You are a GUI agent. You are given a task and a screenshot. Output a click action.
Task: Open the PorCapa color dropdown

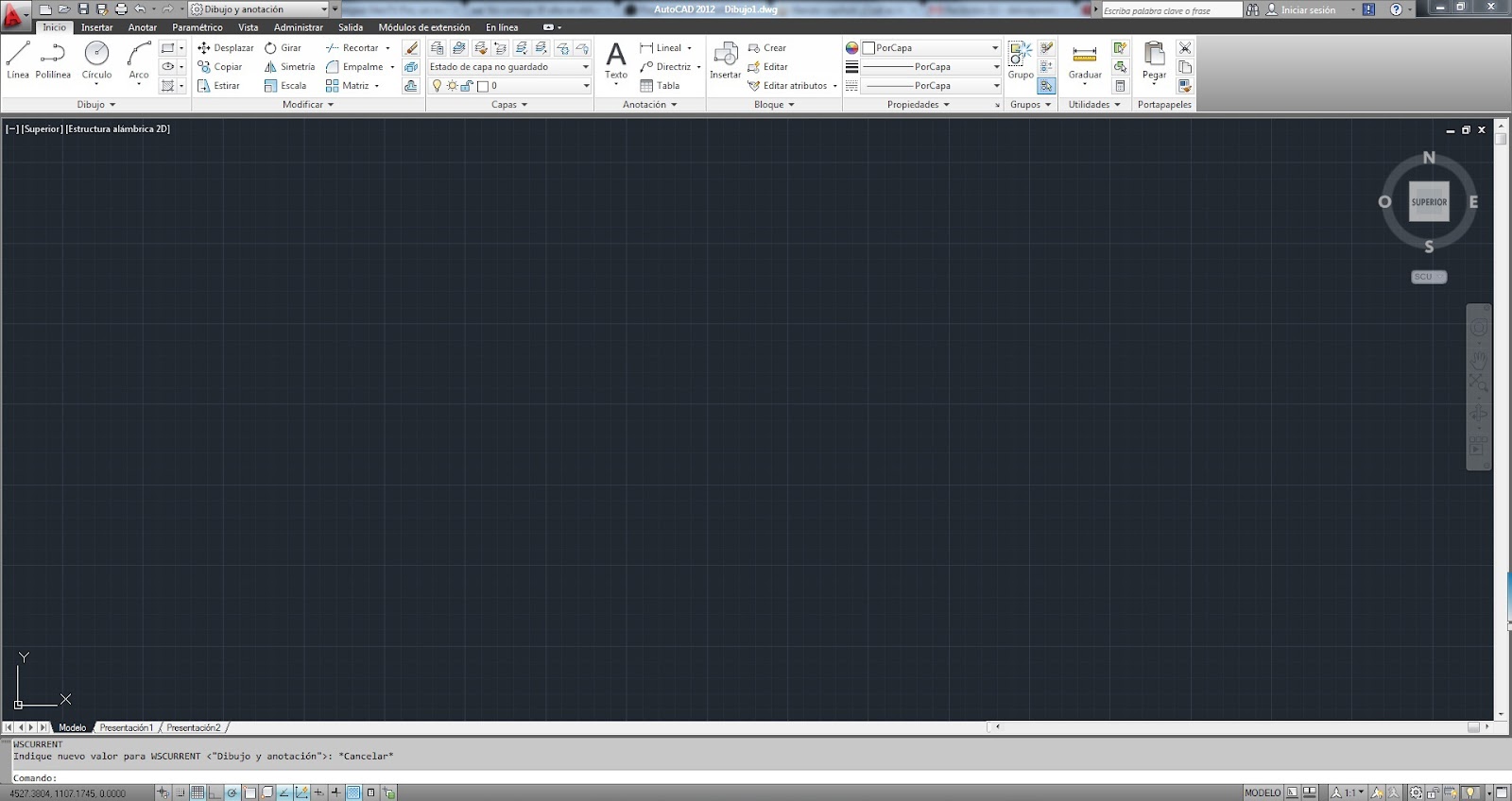tap(930, 47)
